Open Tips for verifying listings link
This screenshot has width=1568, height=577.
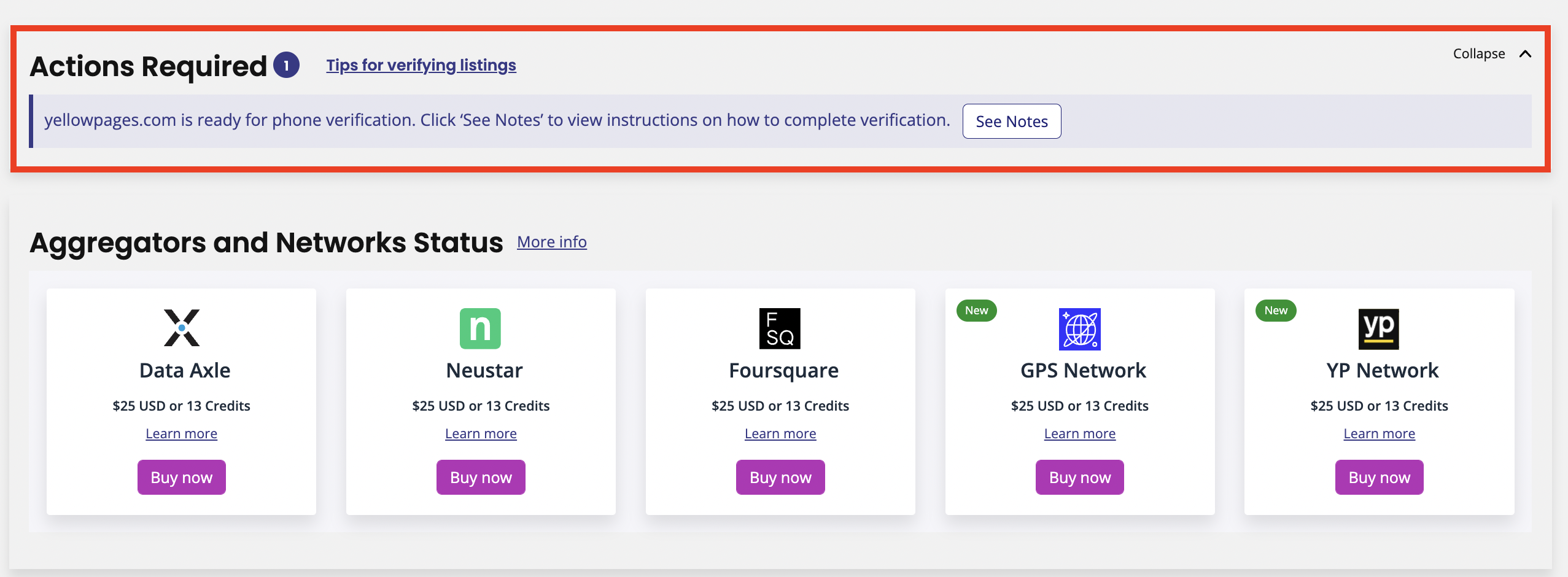click(x=421, y=65)
